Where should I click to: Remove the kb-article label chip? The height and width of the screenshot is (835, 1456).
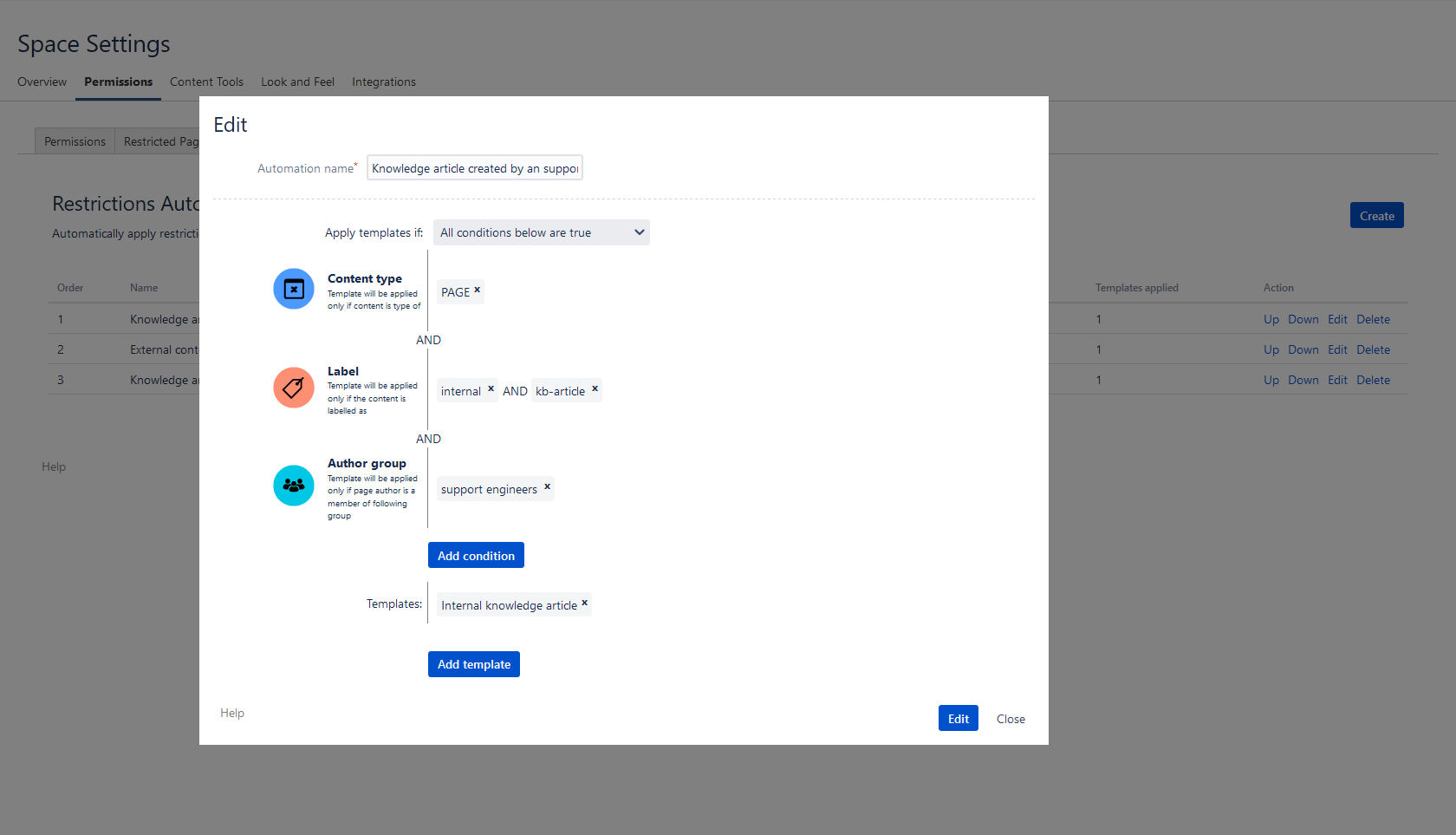point(595,389)
